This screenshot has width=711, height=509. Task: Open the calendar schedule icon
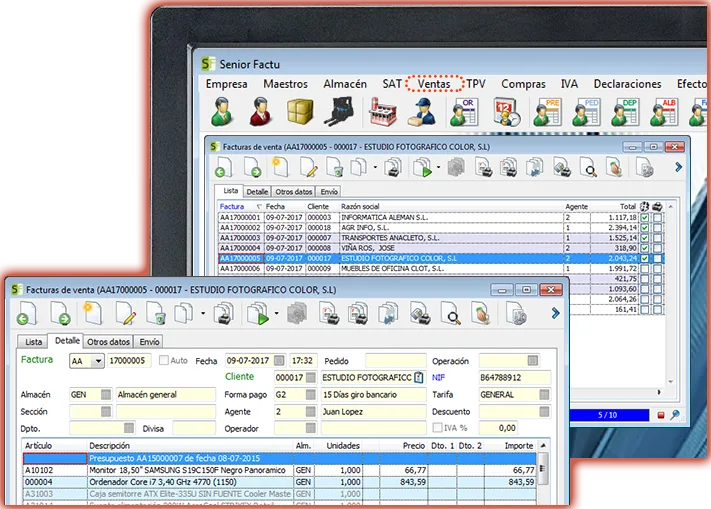click(x=506, y=111)
